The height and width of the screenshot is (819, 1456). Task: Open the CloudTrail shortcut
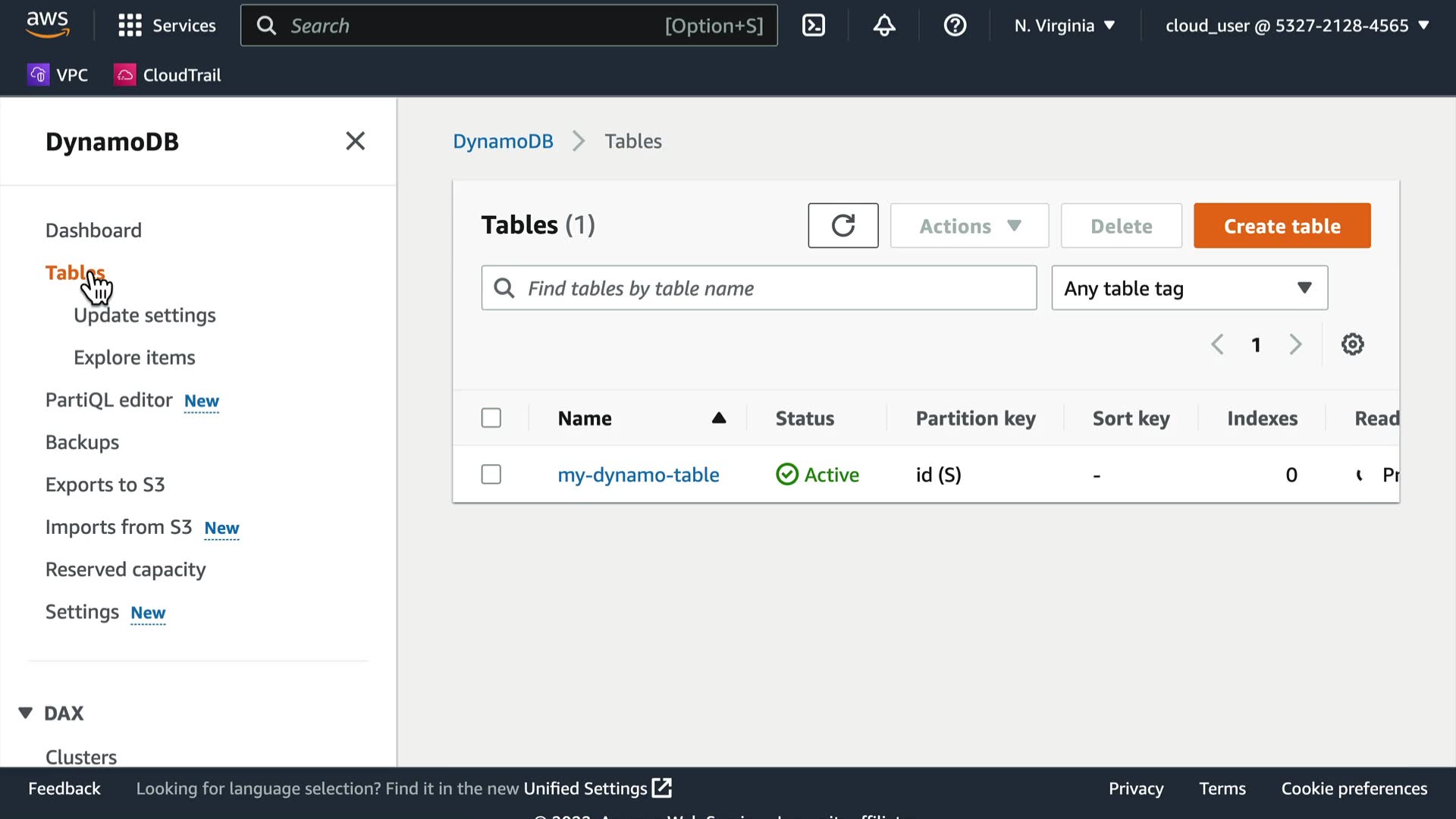pos(168,74)
